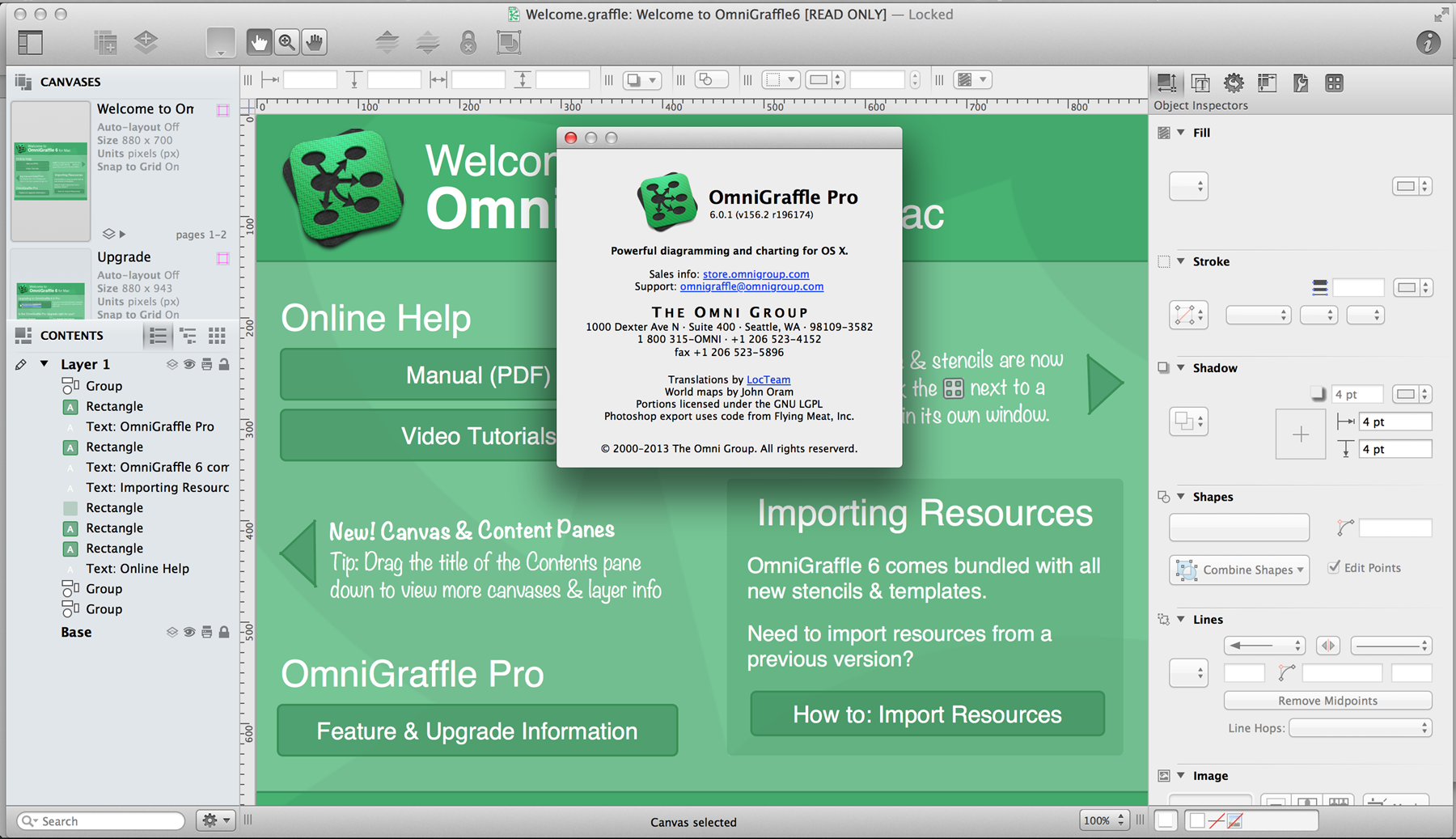Image resolution: width=1456 pixels, height=839 pixels.
Task: Switch Contents pane to grid view
Action: pos(217,335)
